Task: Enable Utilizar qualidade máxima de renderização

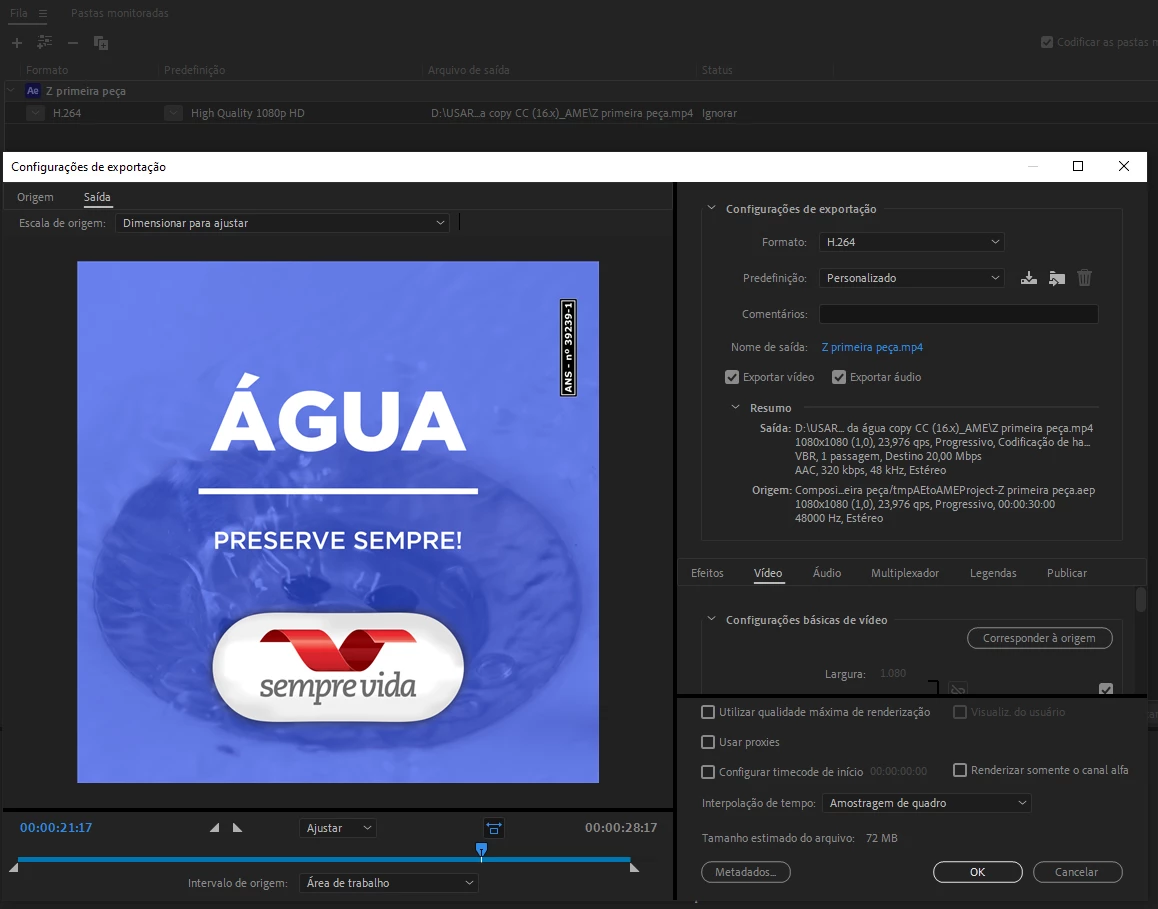Action: click(x=708, y=712)
